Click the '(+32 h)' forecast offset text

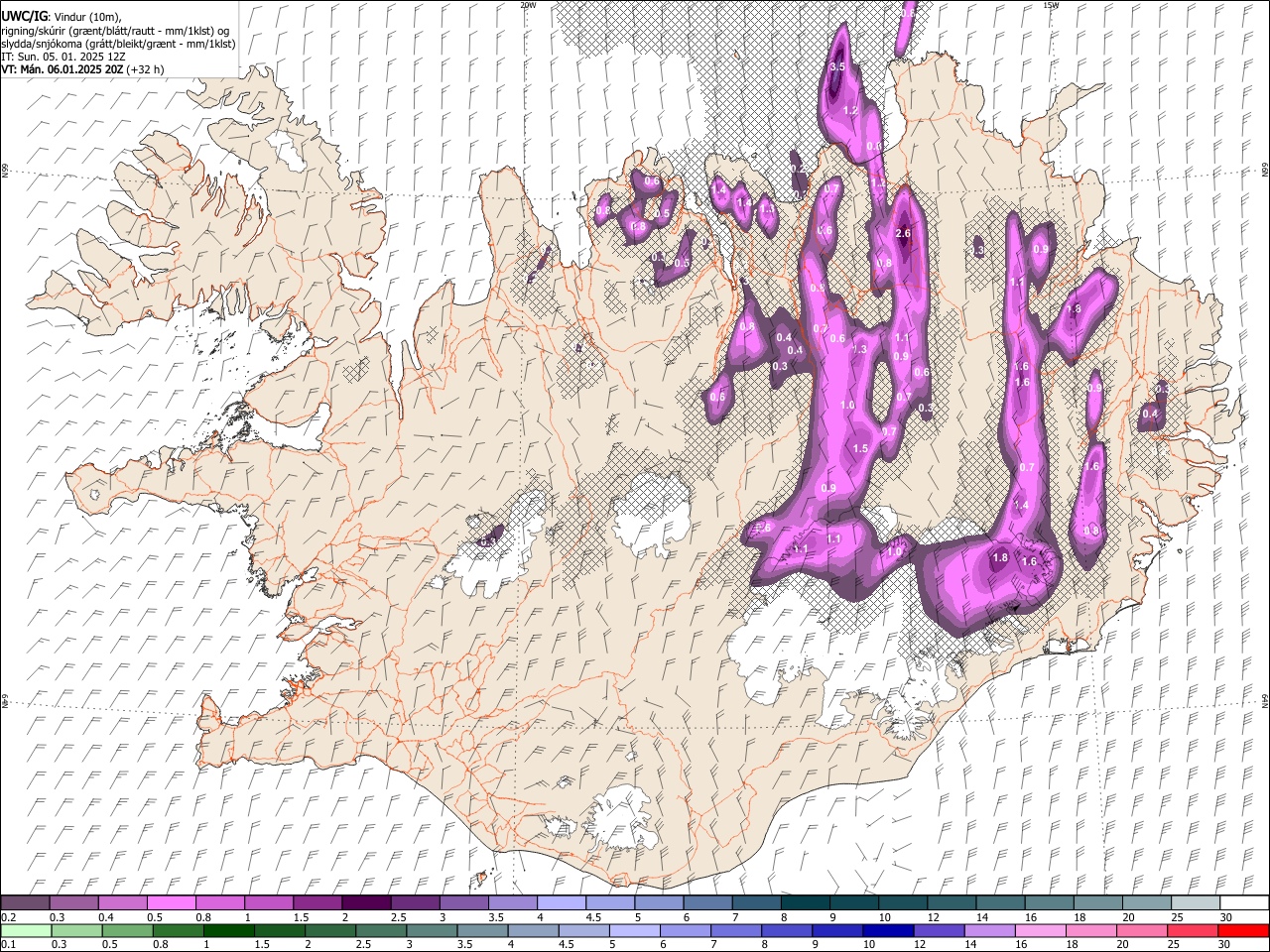coord(146,69)
